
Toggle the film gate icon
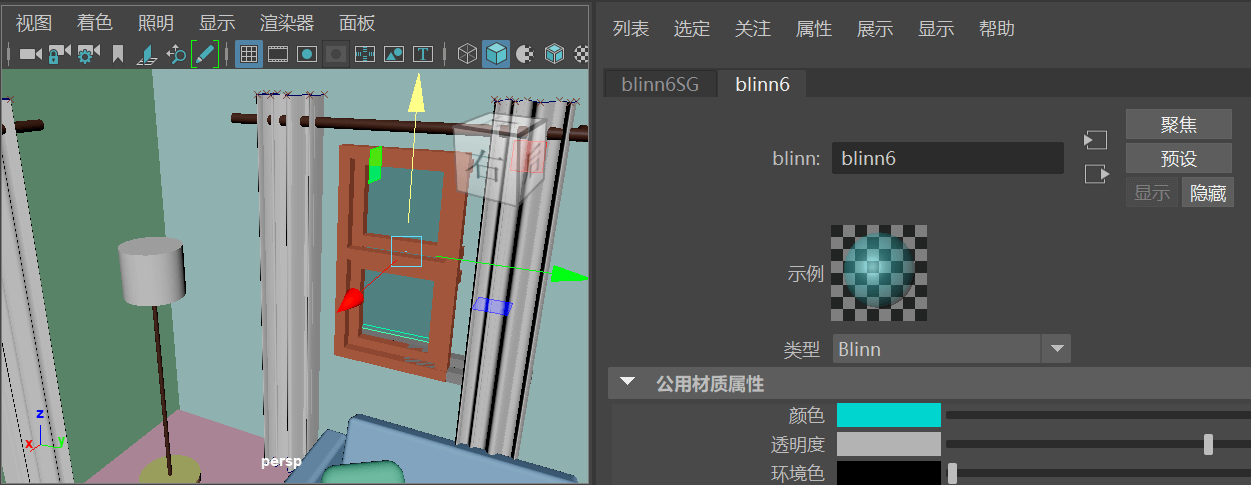[278, 53]
